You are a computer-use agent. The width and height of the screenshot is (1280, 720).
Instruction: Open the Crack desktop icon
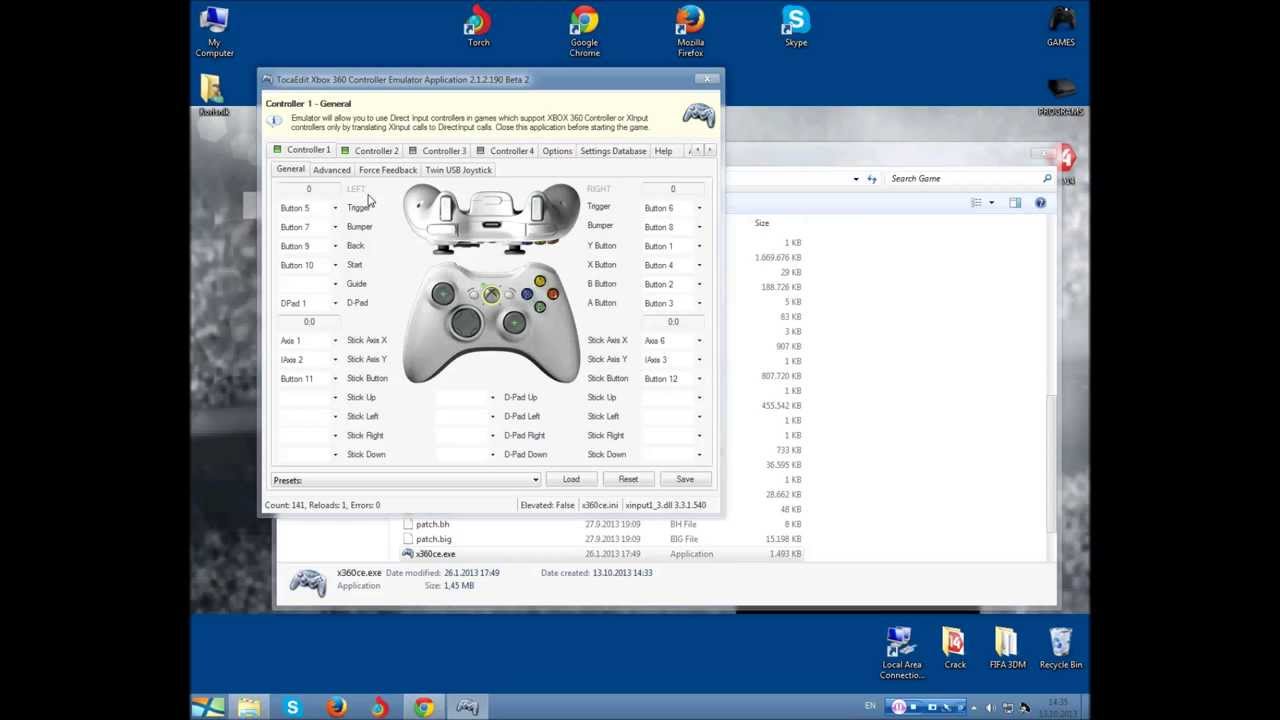(955, 648)
